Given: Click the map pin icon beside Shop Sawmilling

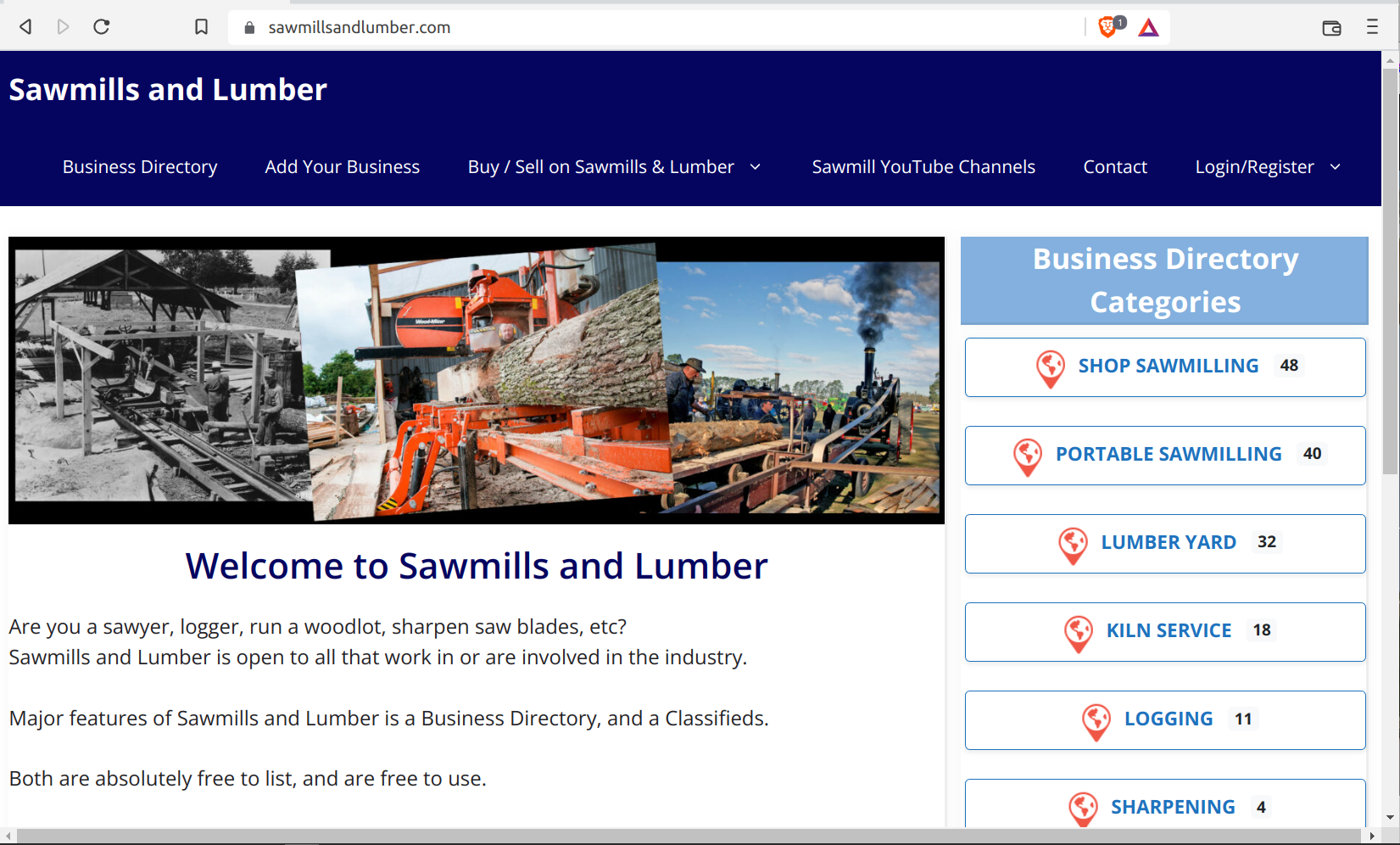Looking at the screenshot, I should click(x=1050, y=369).
